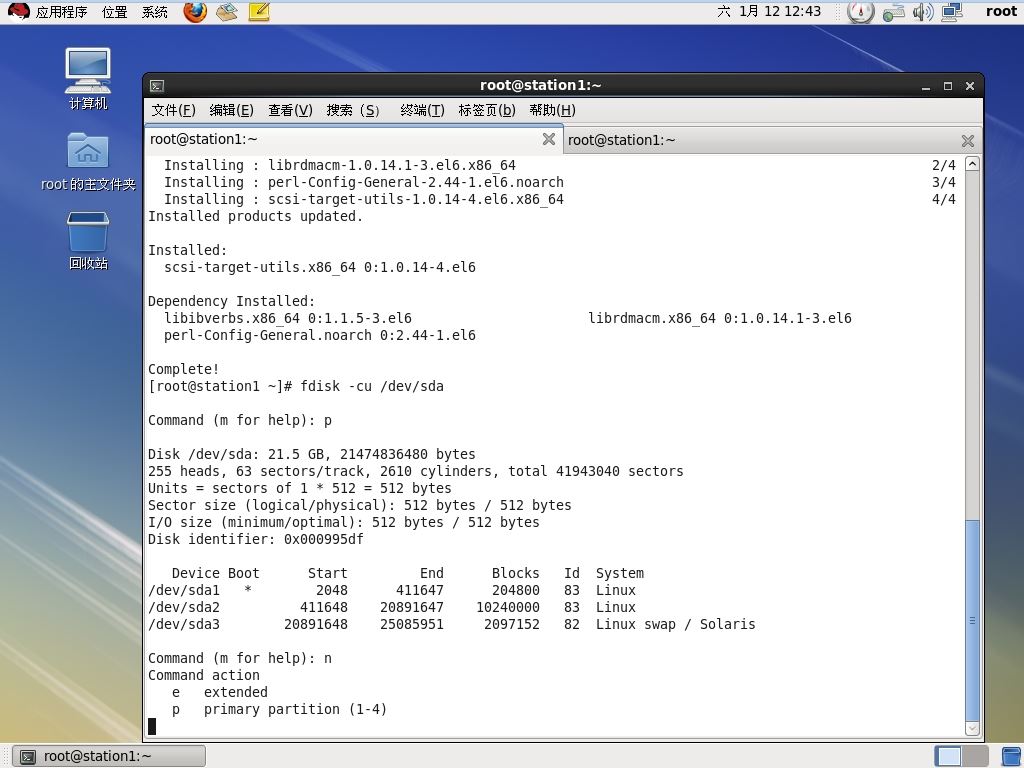Select the second workspace in switcher
Screen dimensions: 1024x768
(x=973, y=756)
